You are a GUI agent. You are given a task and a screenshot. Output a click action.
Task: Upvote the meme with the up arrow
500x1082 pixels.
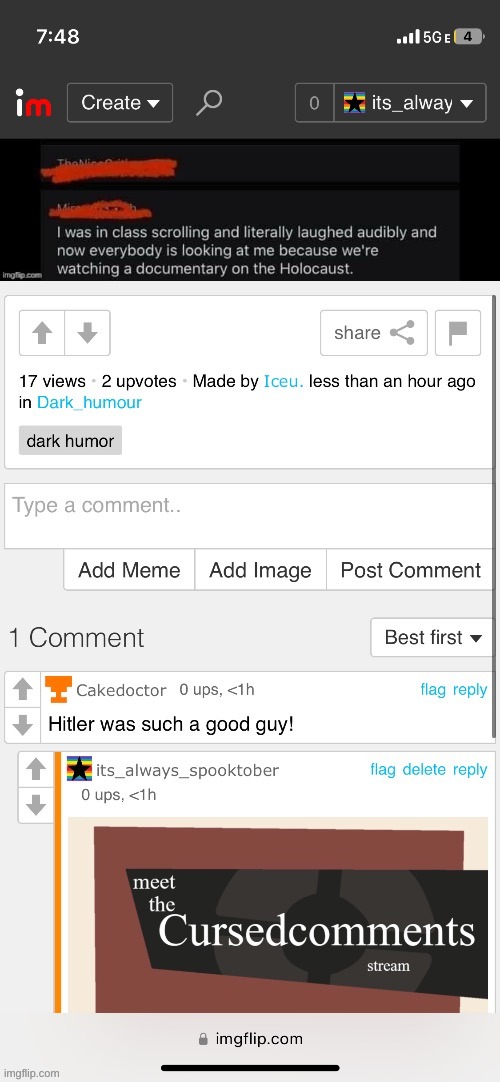point(42,333)
